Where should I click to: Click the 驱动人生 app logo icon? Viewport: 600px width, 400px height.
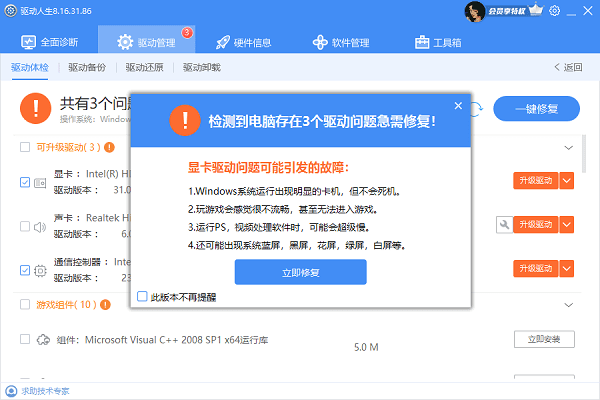10,11
